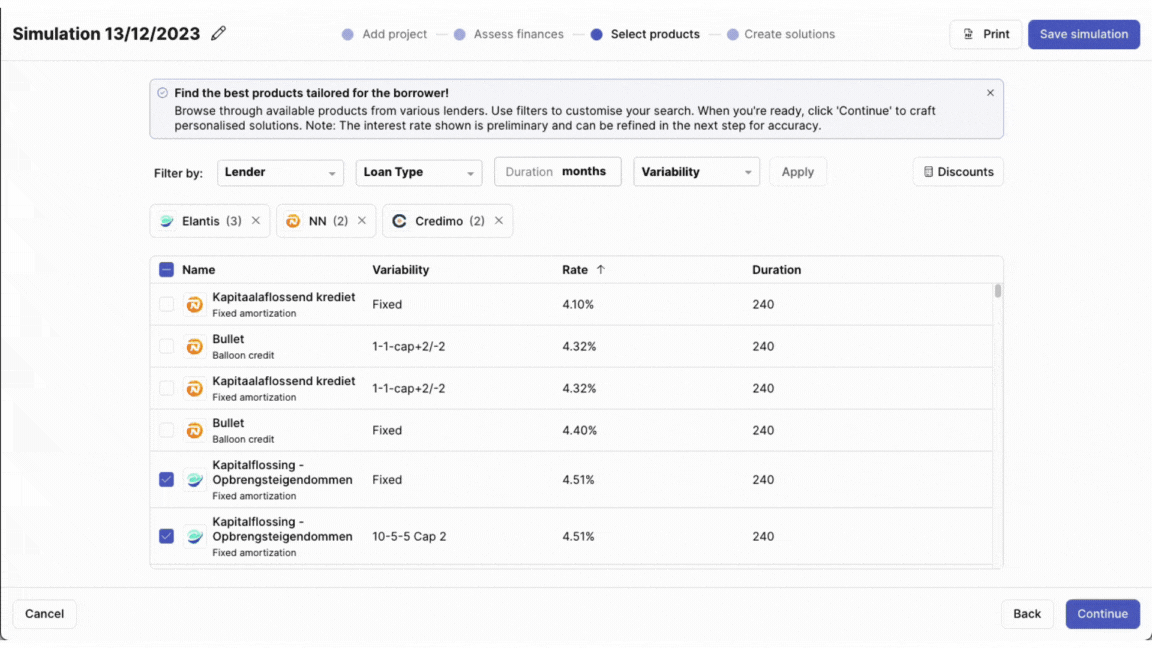Check the Bullet Fixed 4.40% row
This screenshot has width=1152, height=648.
(166, 430)
